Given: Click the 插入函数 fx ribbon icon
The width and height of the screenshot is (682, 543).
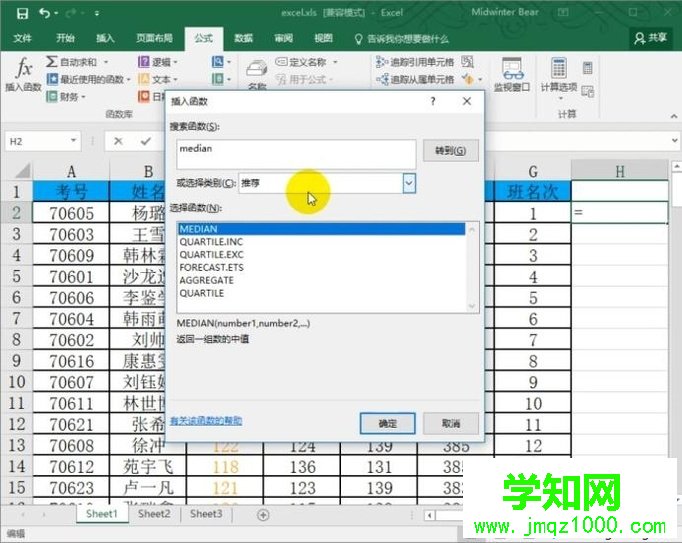Looking at the screenshot, I should [24, 69].
